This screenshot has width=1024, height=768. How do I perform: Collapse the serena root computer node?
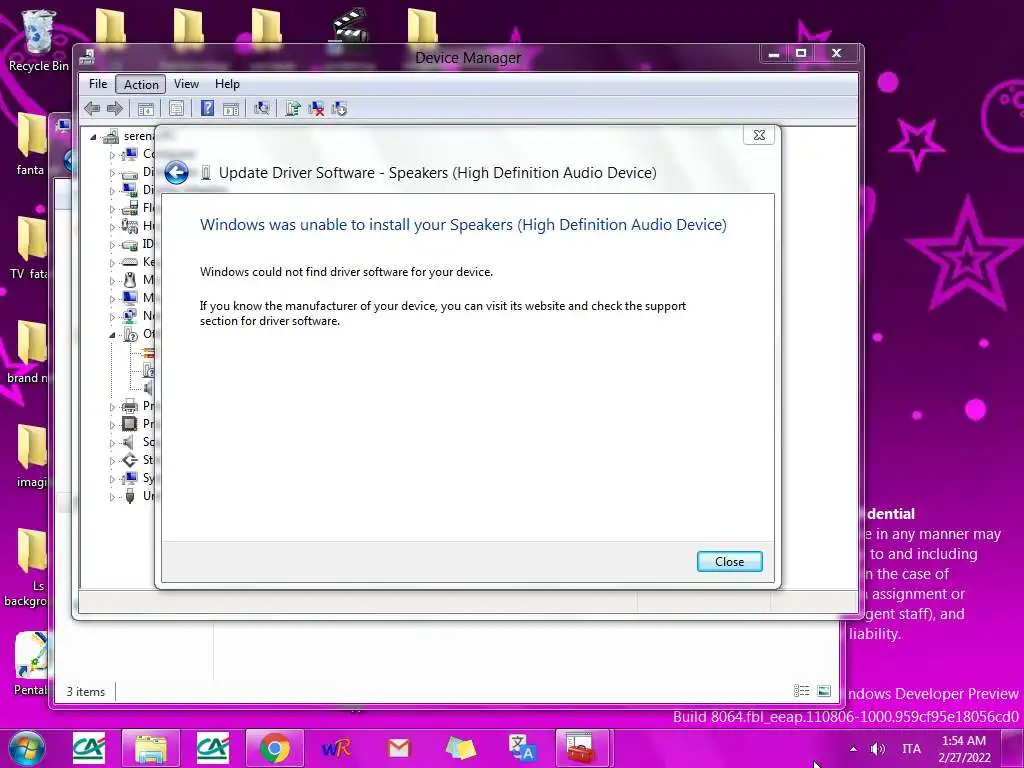pyautogui.click(x=93, y=137)
